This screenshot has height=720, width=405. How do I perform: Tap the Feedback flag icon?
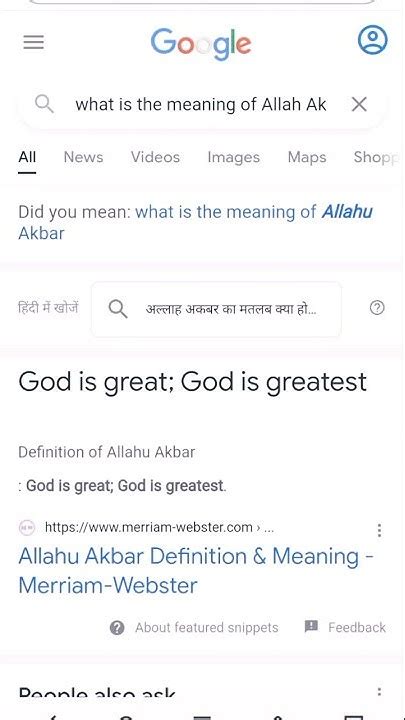point(311,626)
